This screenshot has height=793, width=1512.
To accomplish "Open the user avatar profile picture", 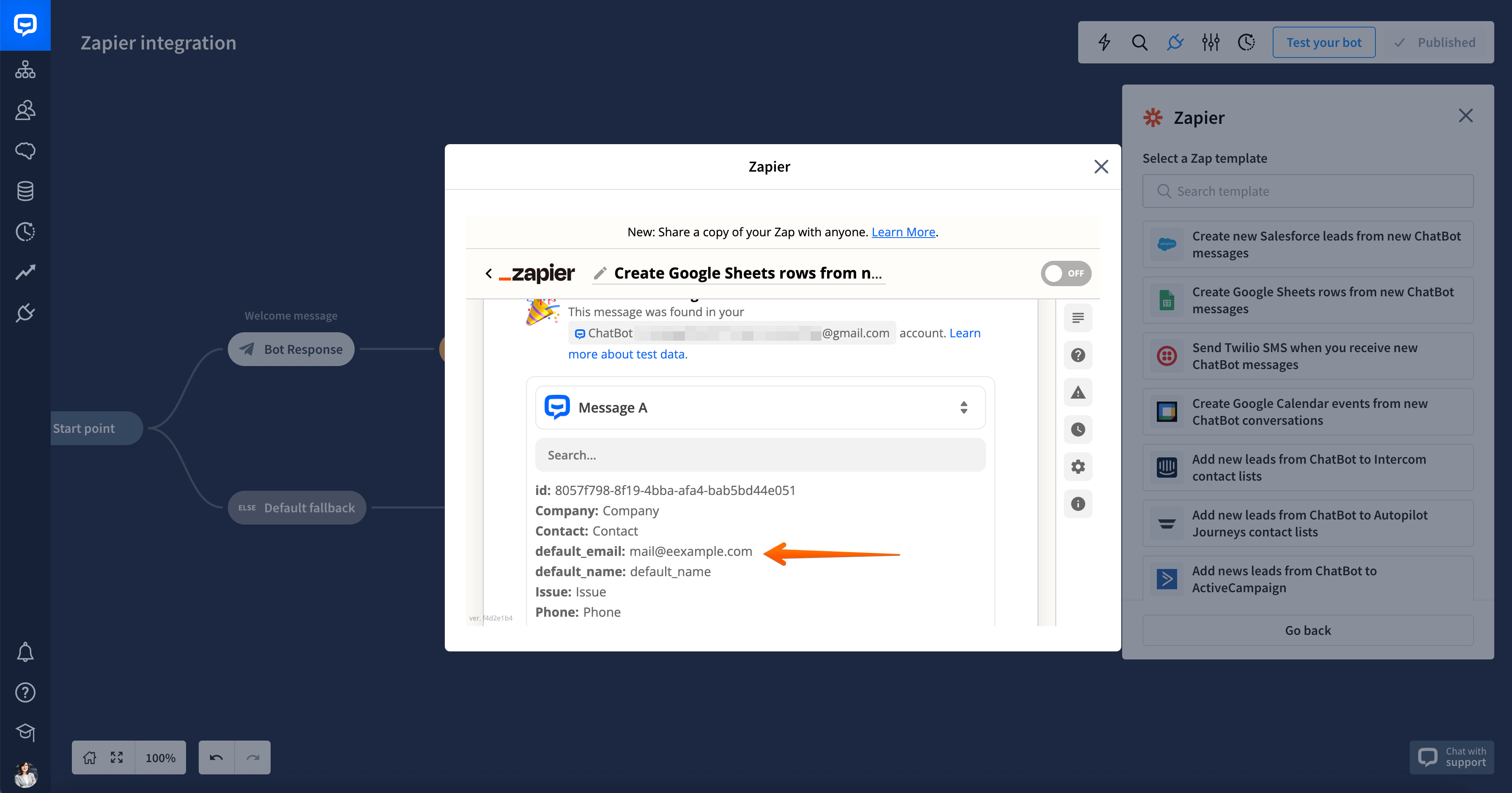I will click(x=25, y=775).
